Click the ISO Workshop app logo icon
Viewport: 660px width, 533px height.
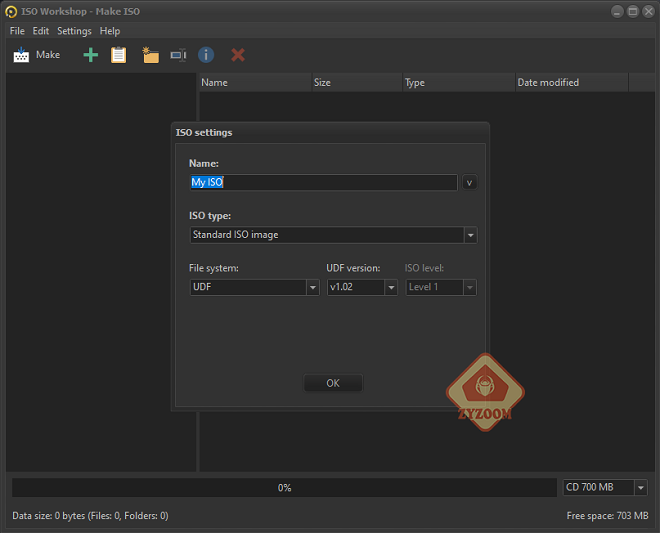tap(11, 12)
